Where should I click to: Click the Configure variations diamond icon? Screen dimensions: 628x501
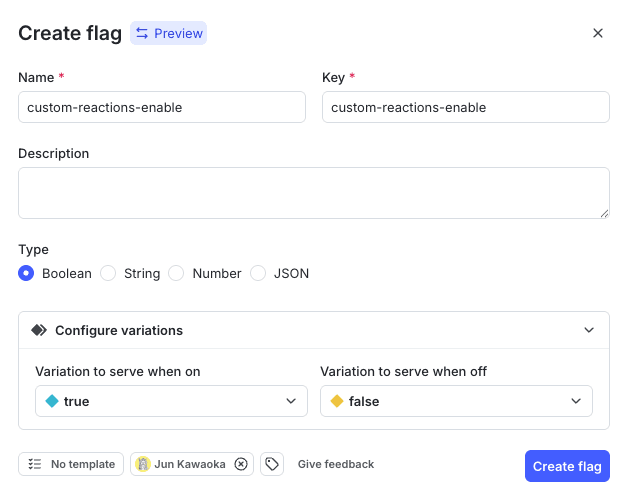click(39, 330)
